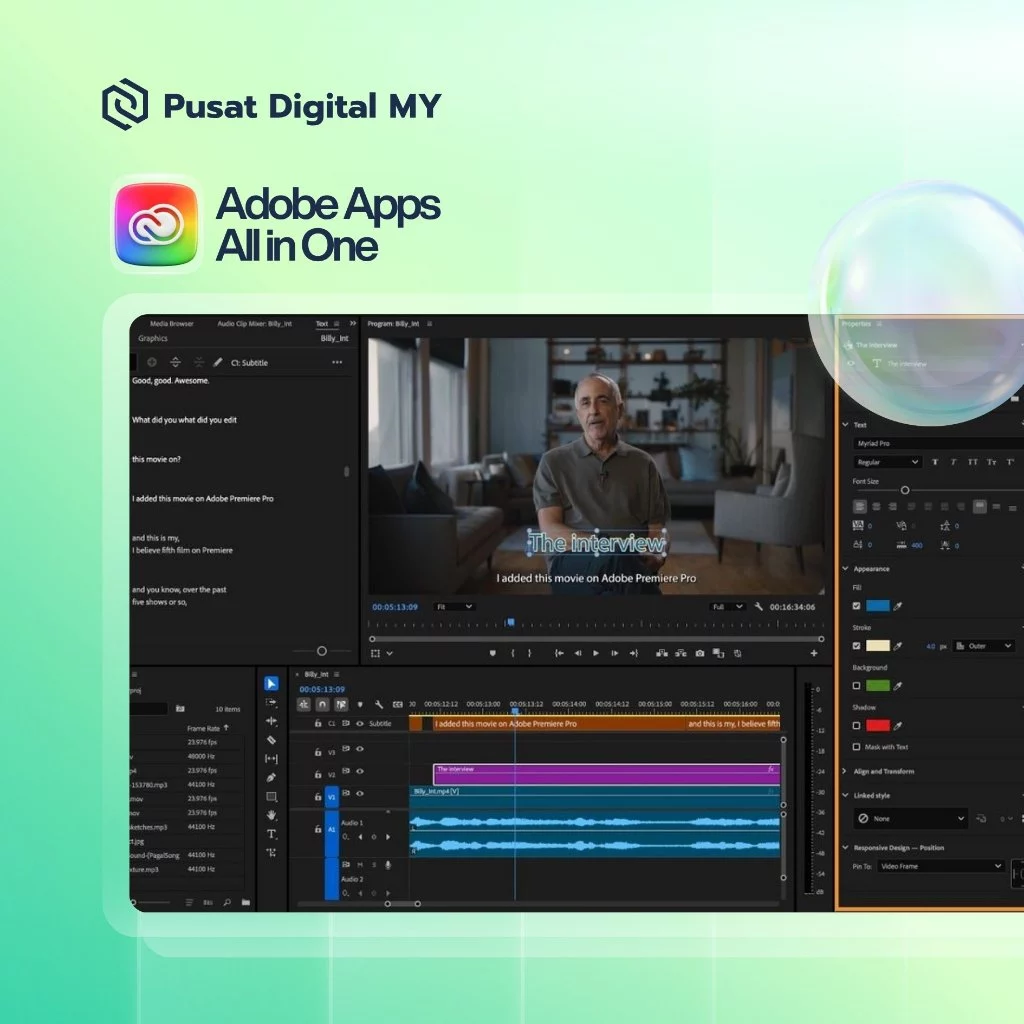Open the Fit zoom level dropdown

(454, 607)
